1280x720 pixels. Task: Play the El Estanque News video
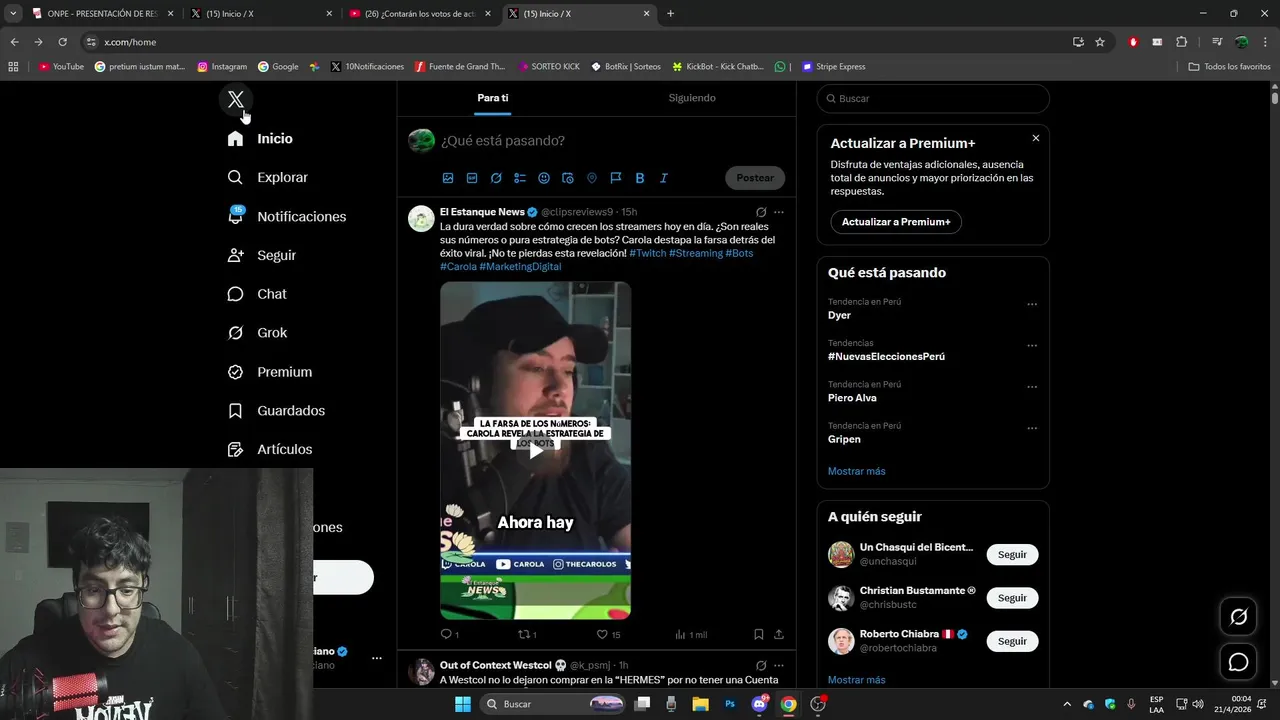pos(536,450)
